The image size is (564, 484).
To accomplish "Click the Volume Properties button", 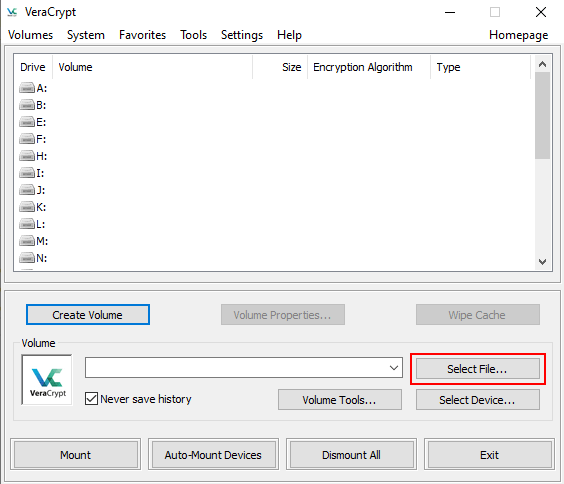I will (283, 315).
